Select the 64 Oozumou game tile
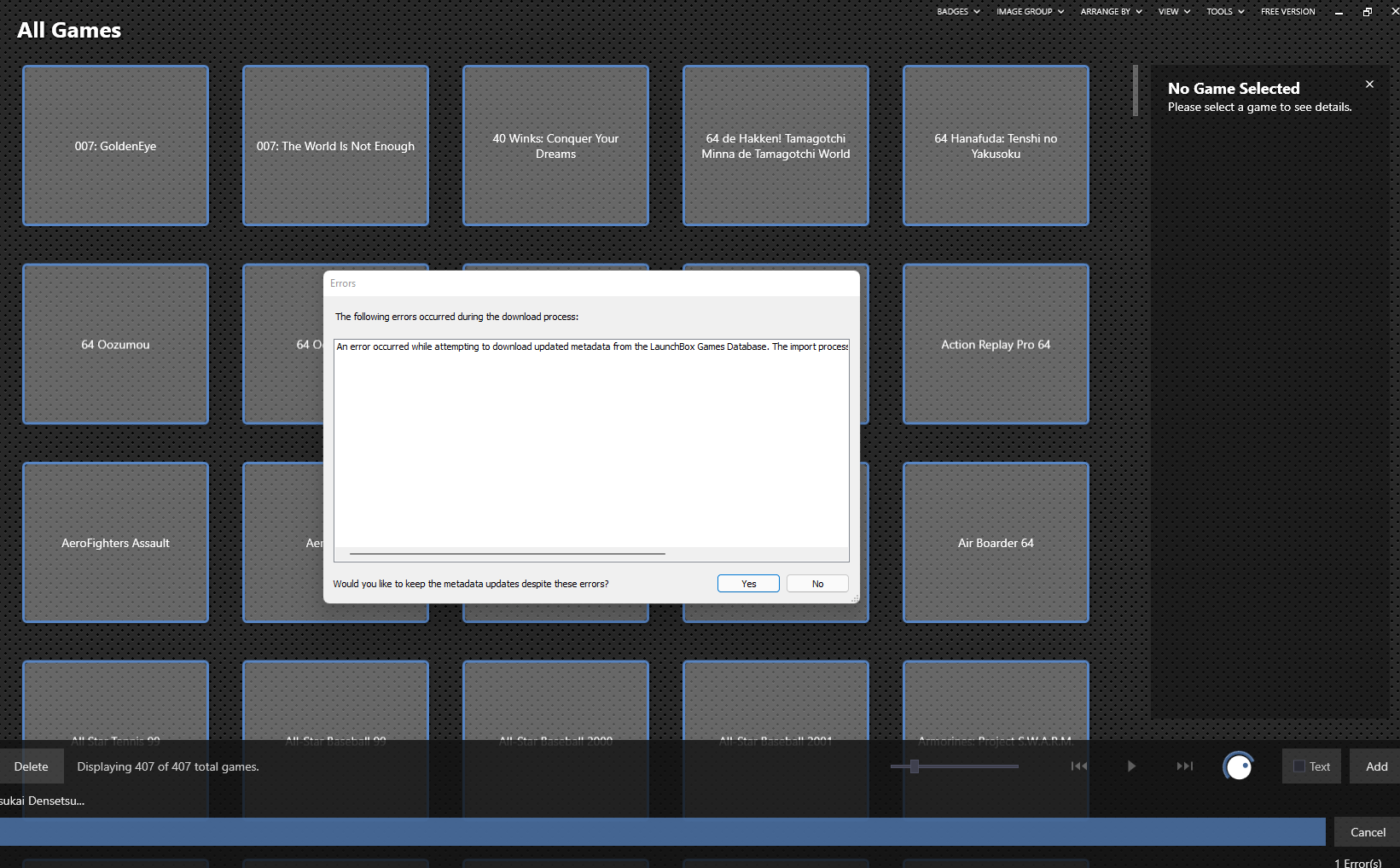 pyautogui.click(x=115, y=344)
